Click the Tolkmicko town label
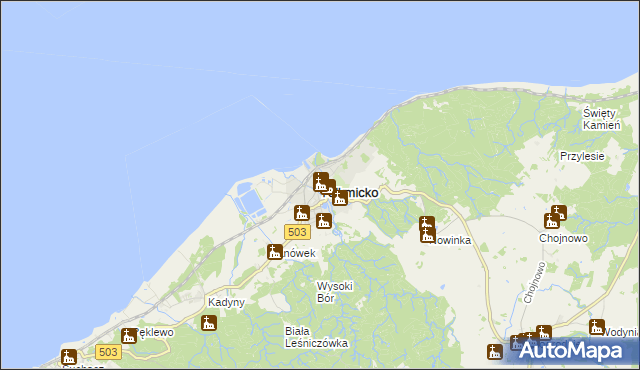 350,193
